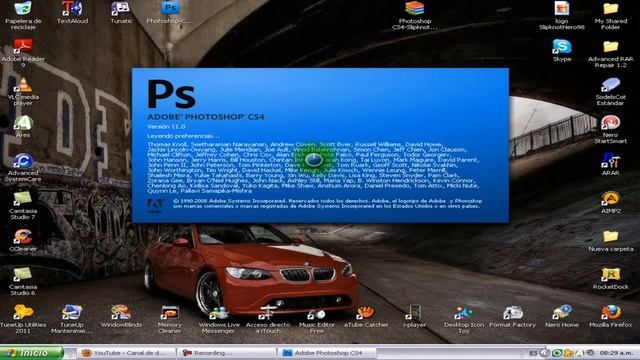Viewport: 640px width, 360px height.
Task: Launch Nero StartSmart icon
Action: point(611,123)
